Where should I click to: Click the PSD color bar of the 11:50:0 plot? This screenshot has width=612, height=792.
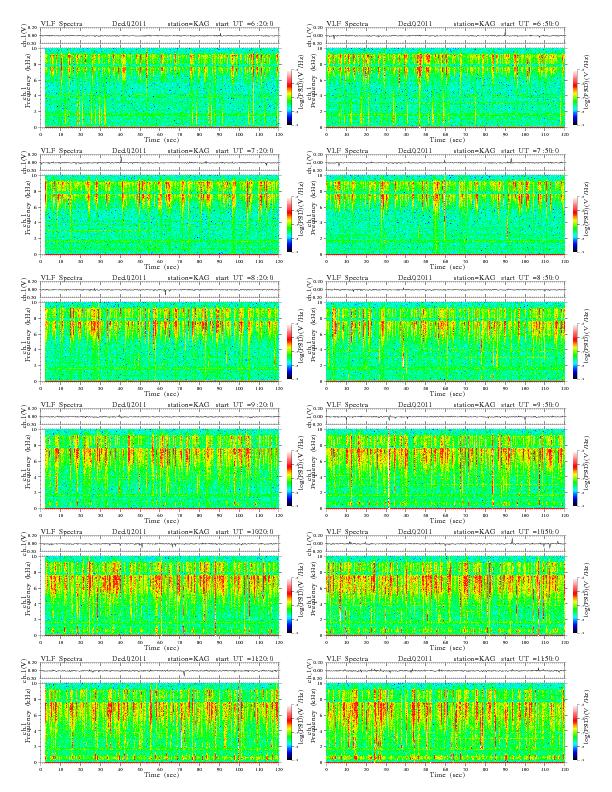[x=575, y=732]
